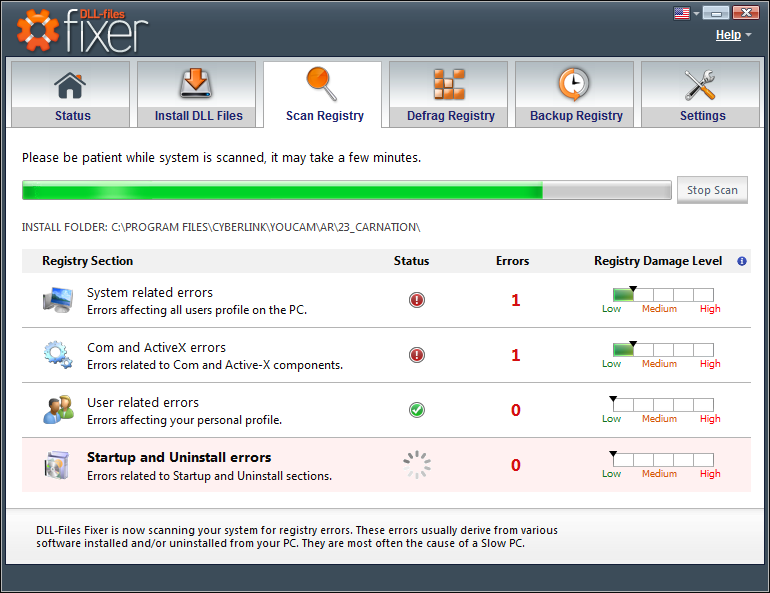Click the High label under System errors gauge

(710, 309)
